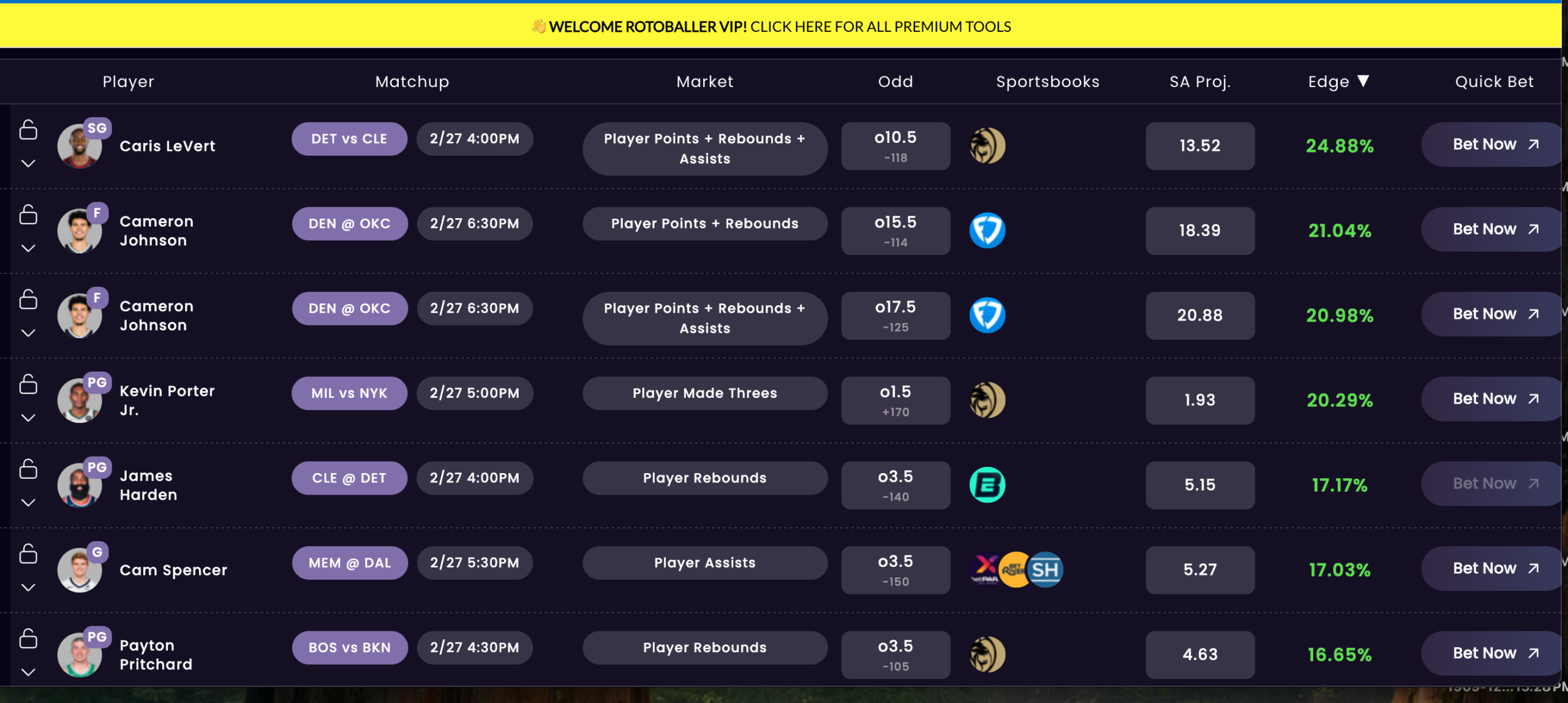Expand James Harden row details chevron
The height and width of the screenshot is (703, 1568).
point(28,503)
